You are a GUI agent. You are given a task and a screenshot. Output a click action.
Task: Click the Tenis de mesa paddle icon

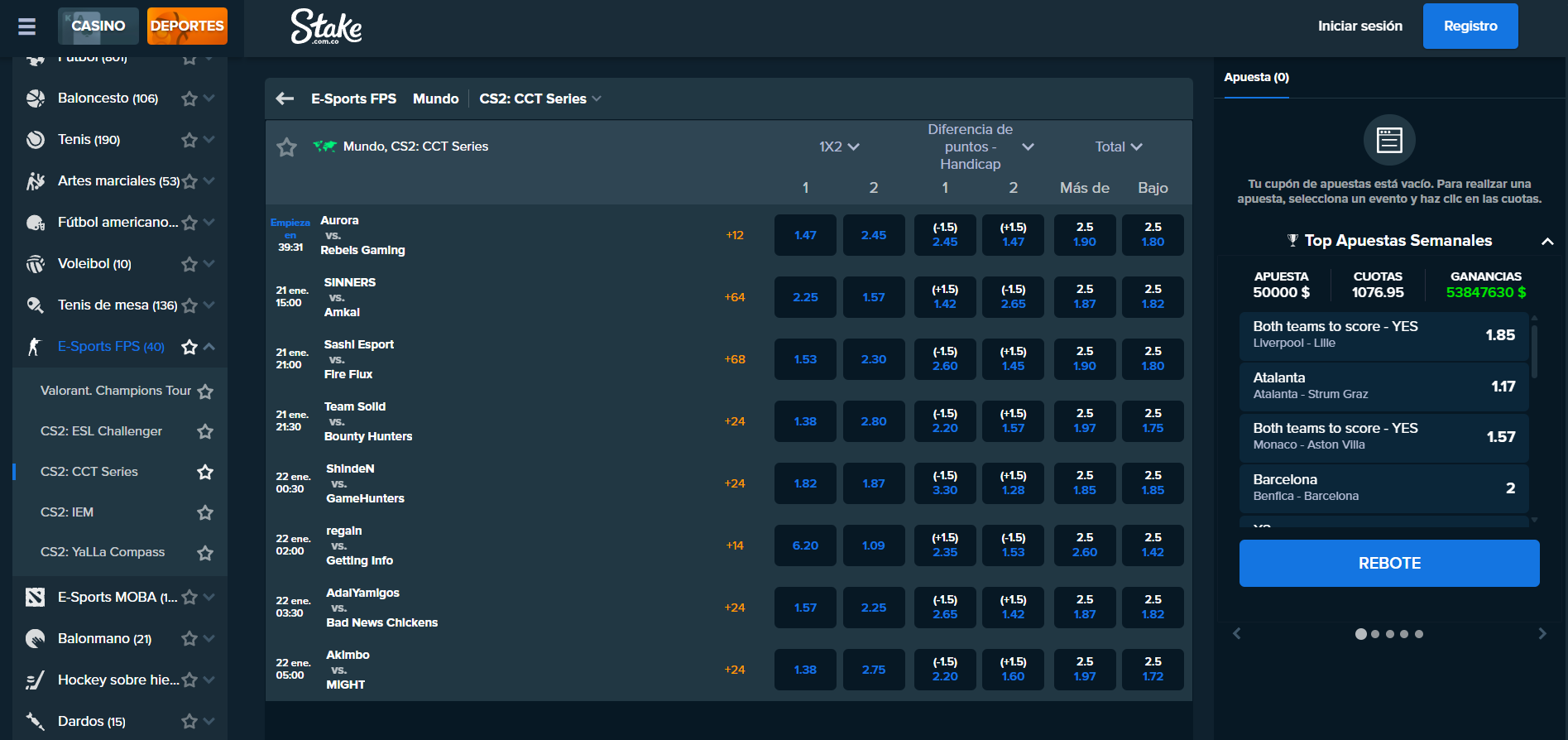point(36,305)
